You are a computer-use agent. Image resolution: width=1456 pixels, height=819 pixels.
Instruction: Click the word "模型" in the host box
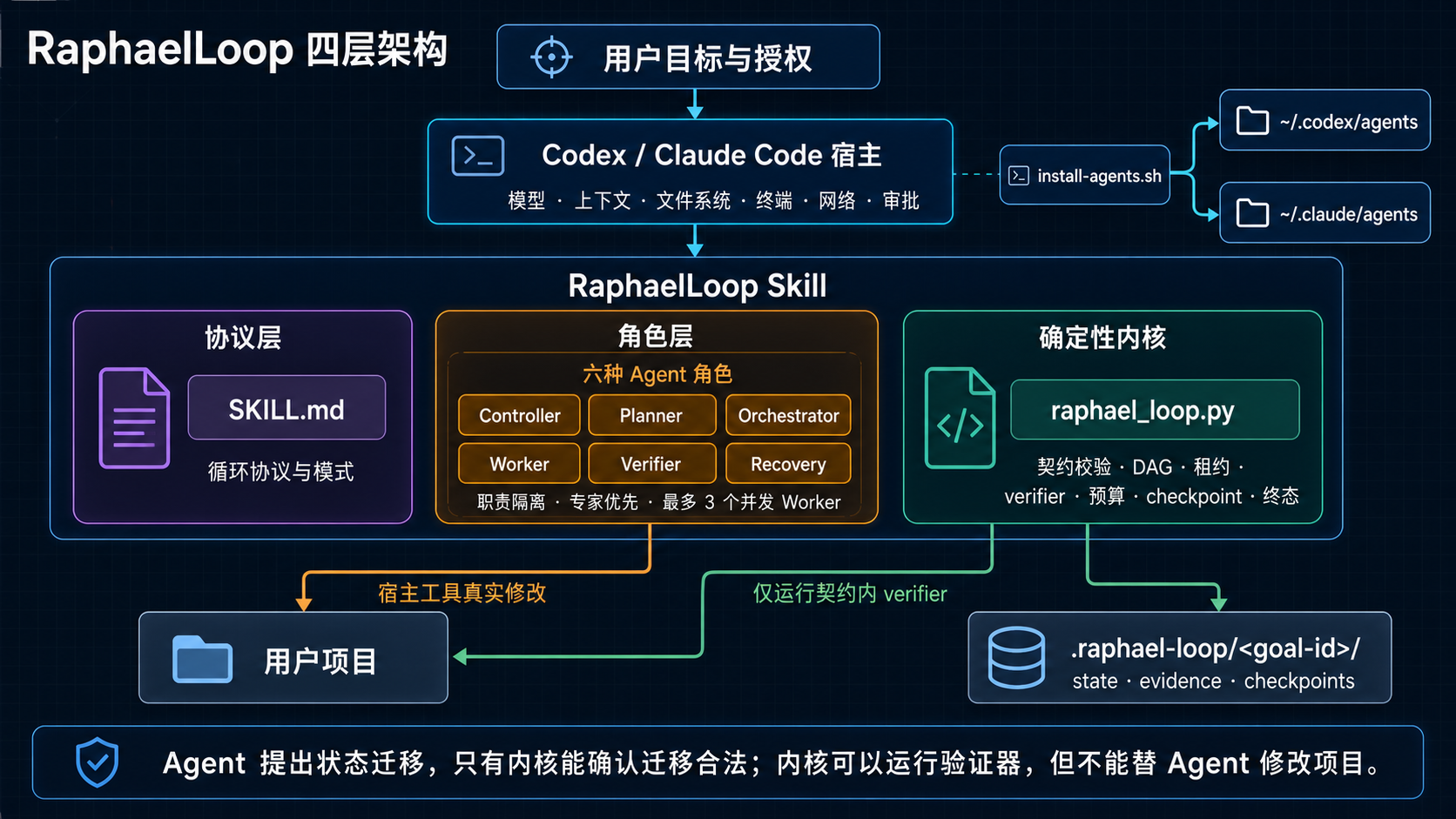[x=527, y=201]
